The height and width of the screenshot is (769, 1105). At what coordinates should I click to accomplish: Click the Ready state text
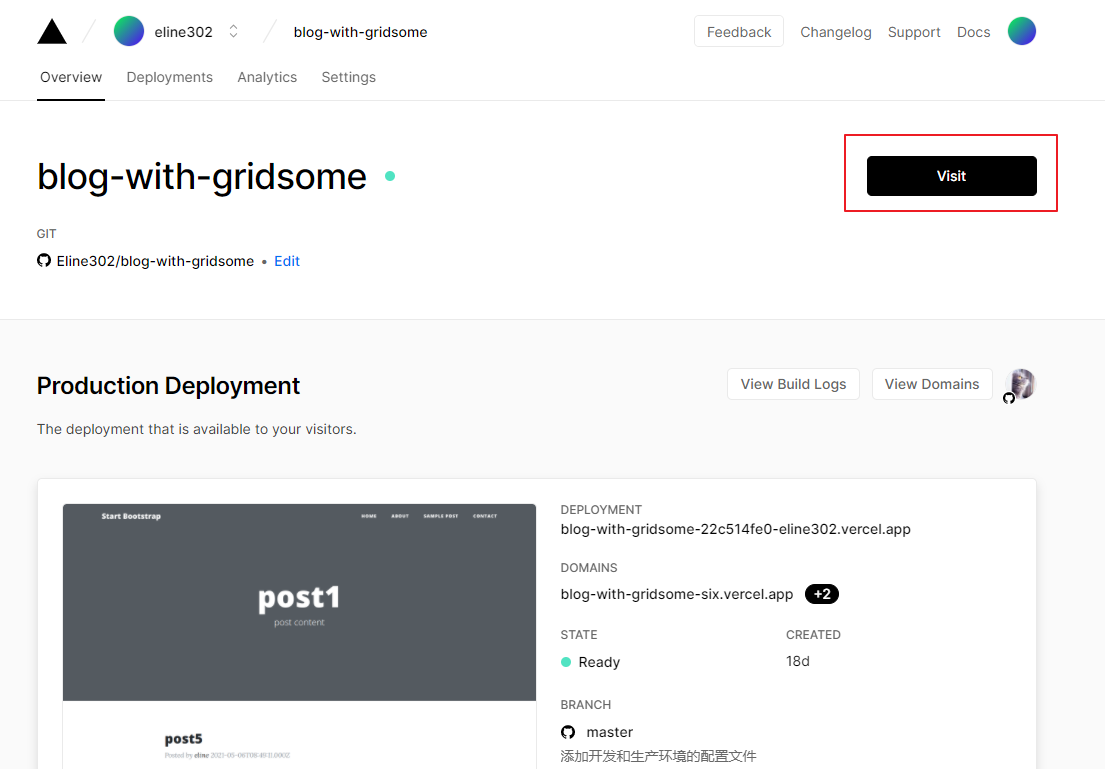pos(599,663)
